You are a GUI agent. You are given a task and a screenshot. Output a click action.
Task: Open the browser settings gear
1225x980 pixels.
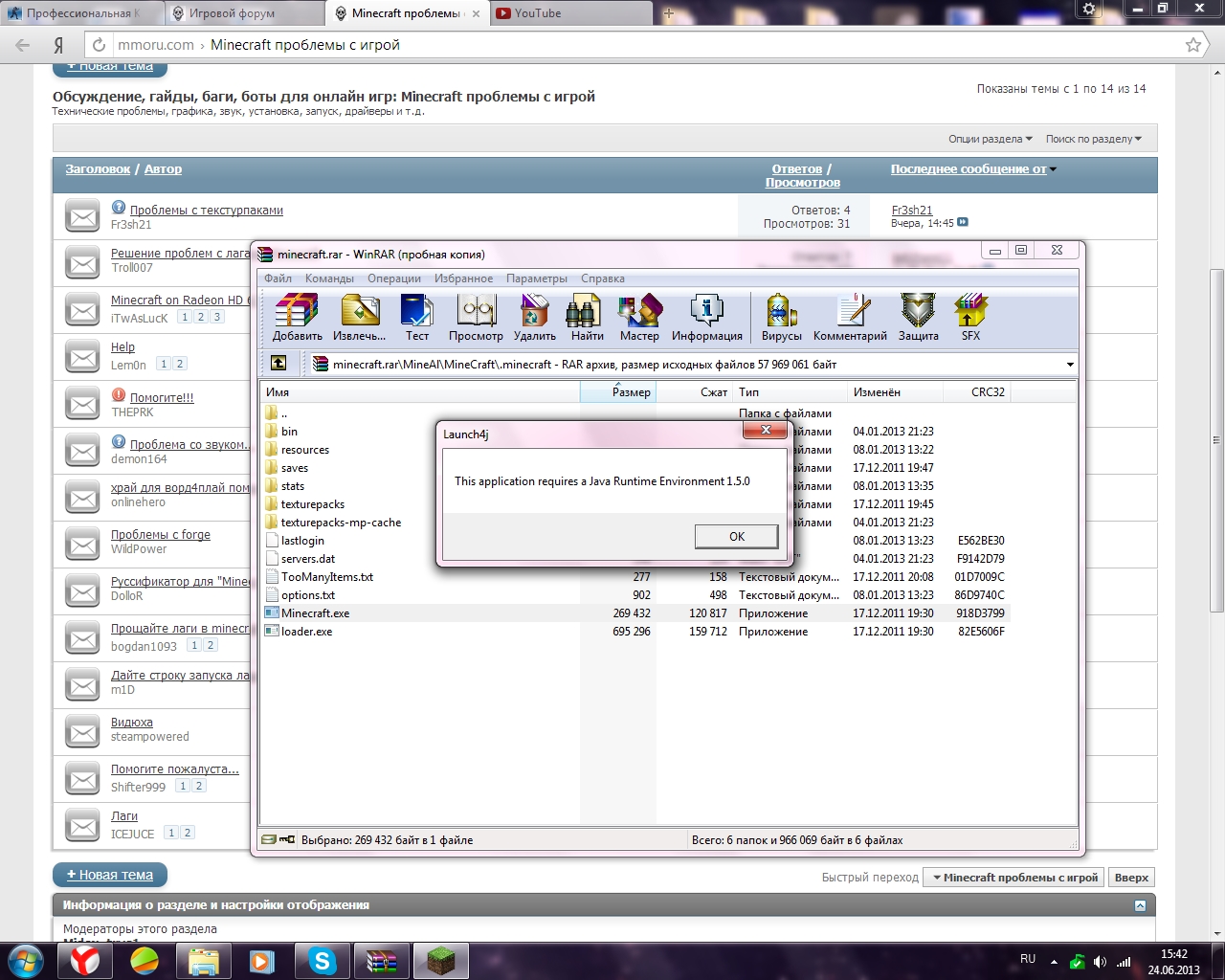[x=1089, y=9]
